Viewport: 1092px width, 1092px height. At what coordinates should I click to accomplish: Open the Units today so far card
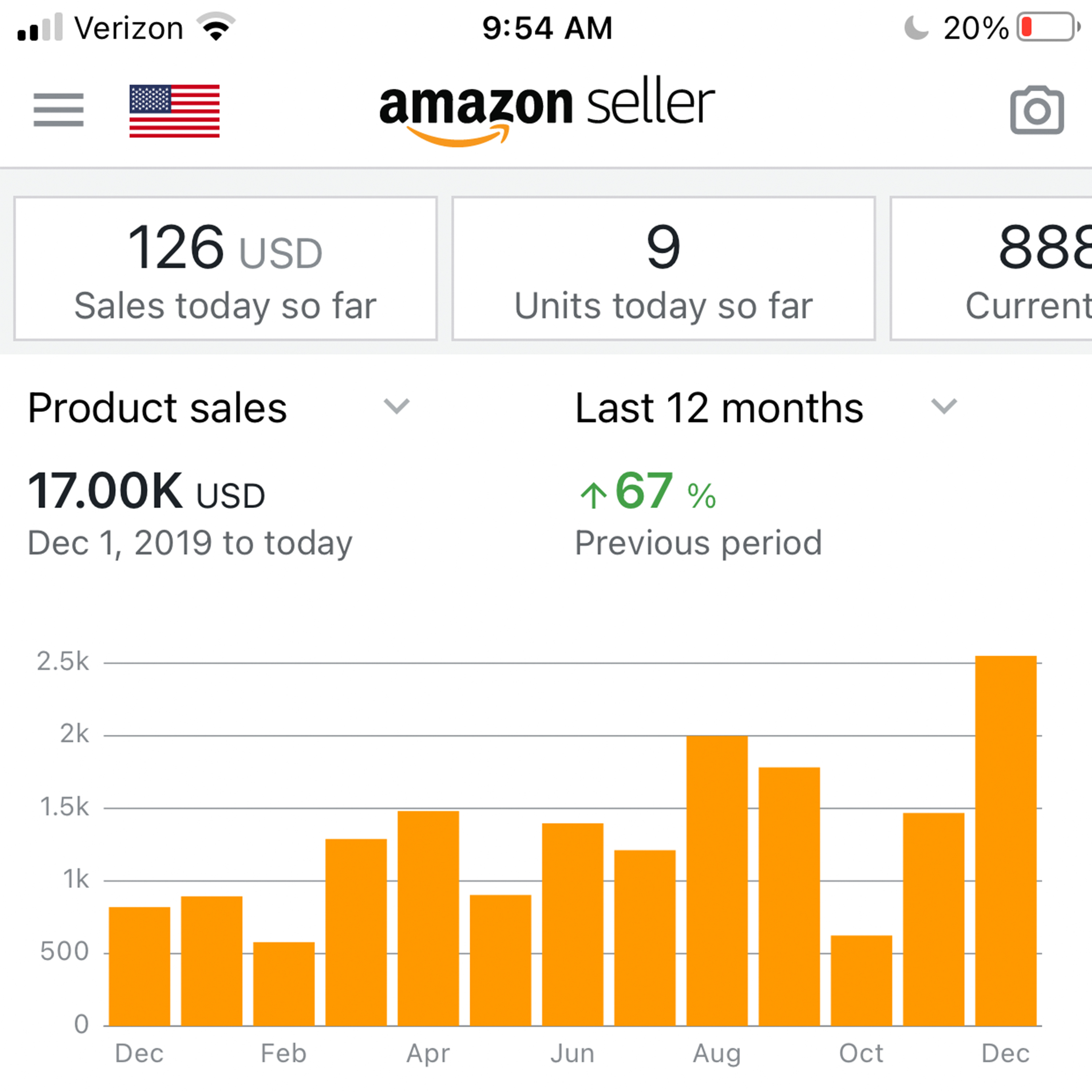664,269
